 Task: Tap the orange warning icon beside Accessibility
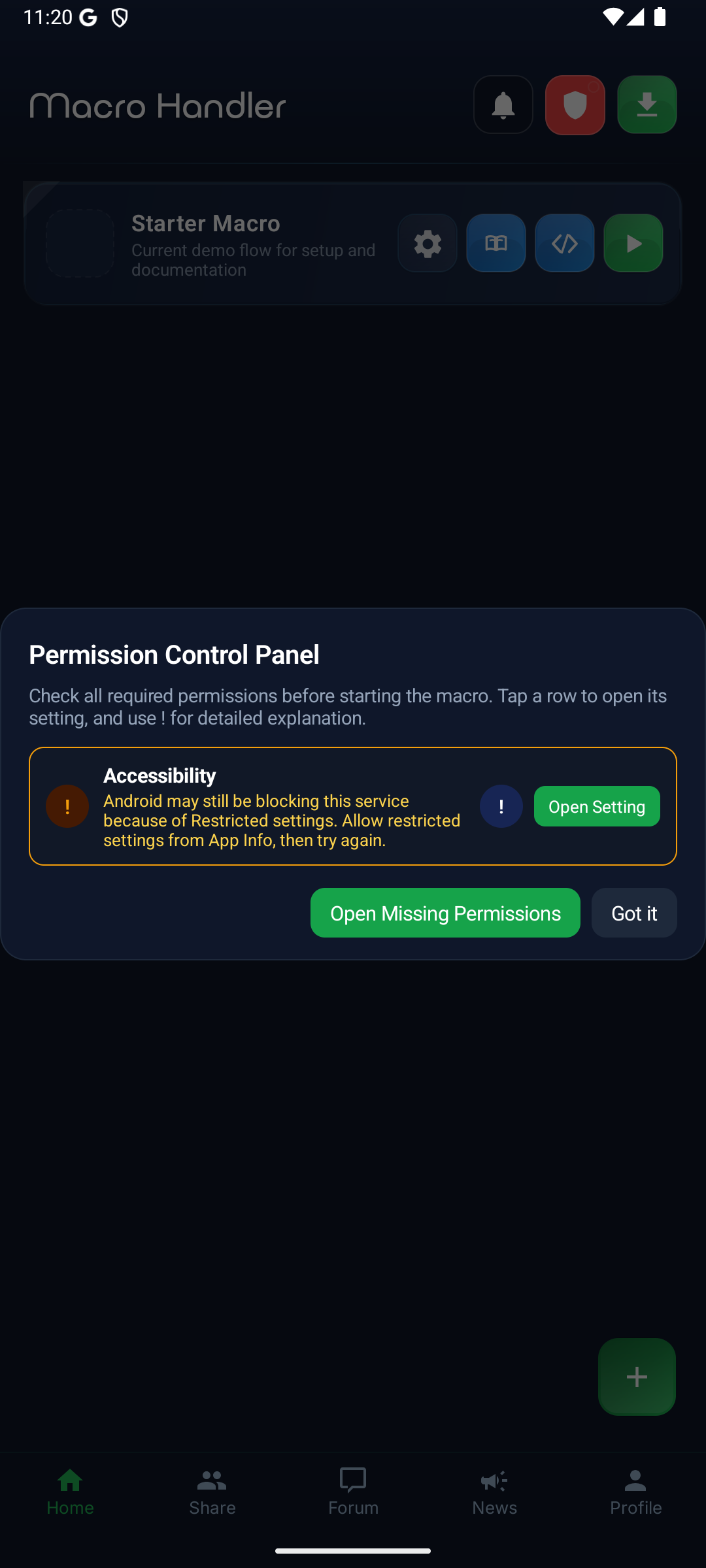(67, 806)
